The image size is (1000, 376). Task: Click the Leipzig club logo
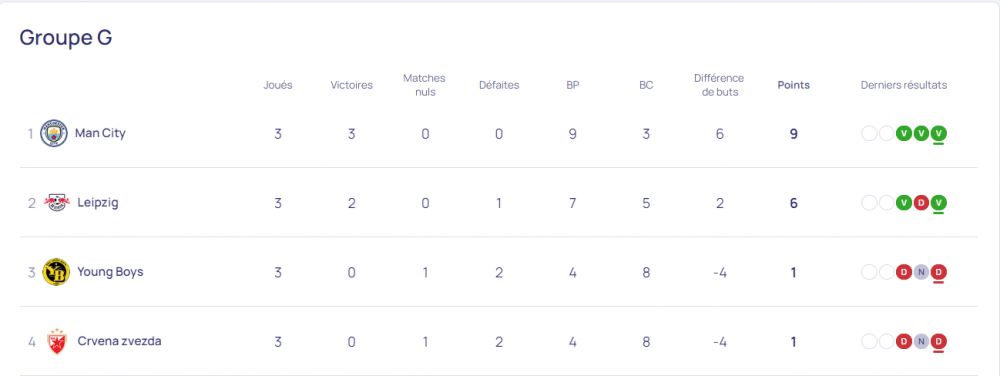click(56, 203)
